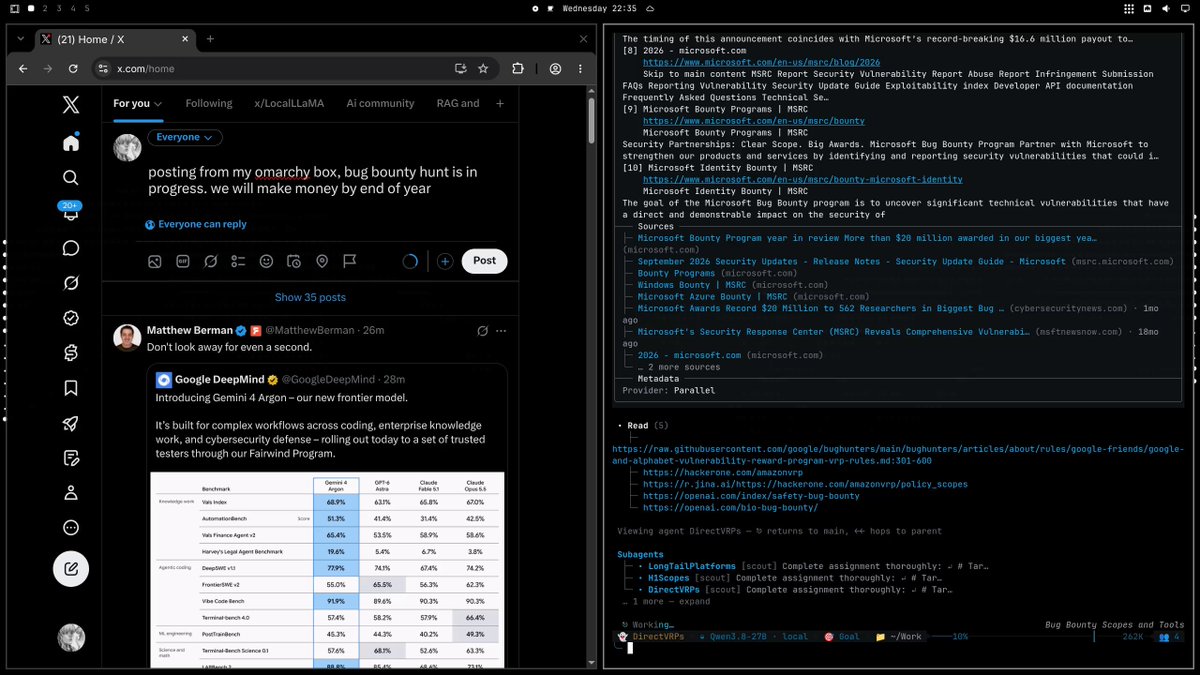Screen dimensions: 1200x675
Task: Add a GIF to the post
Action: [x=183, y=261]
